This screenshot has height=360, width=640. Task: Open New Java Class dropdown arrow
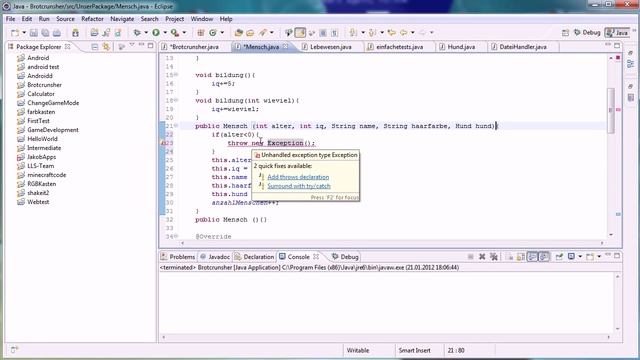pyautogui.click(x=222, y=33)
